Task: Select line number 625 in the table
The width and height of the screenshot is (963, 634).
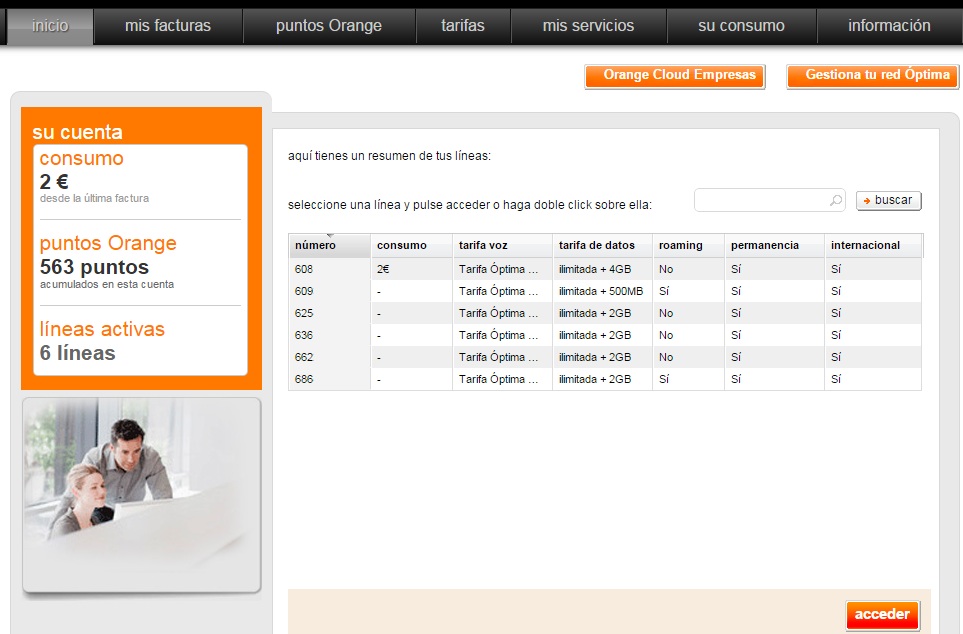Action: click(304, 313)
